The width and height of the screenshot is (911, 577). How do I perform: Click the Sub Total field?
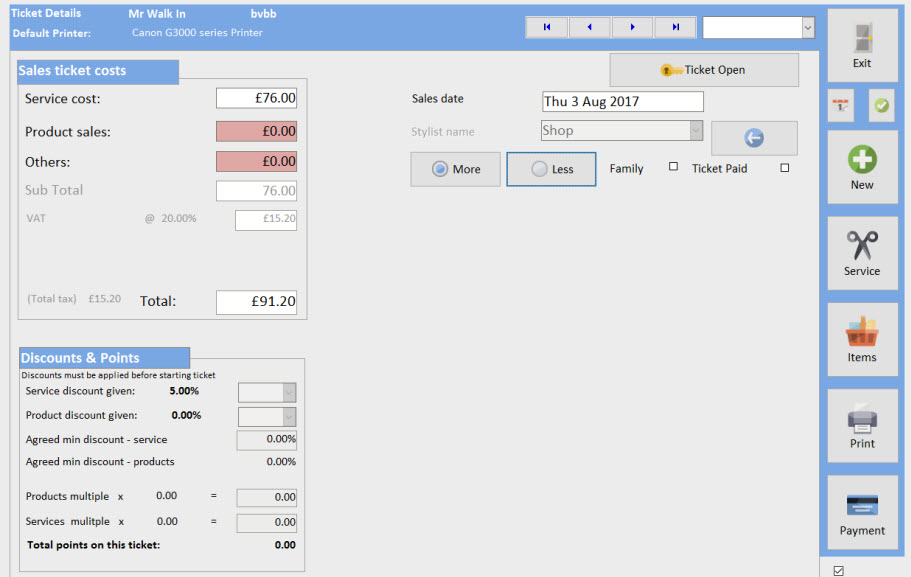point(256,191)
